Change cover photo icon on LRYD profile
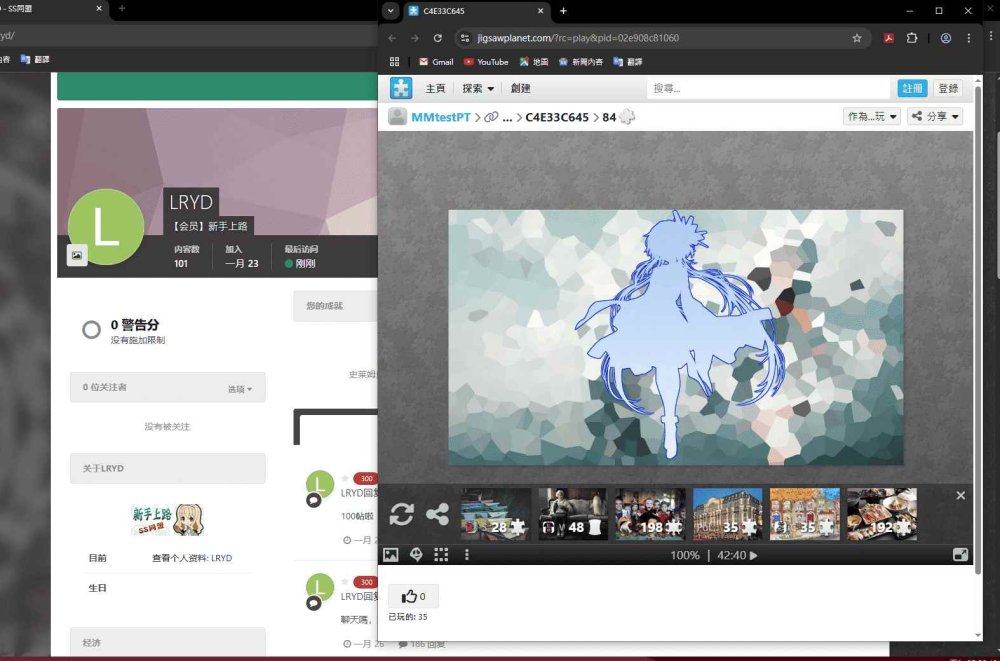The width and height of the screenshot is (1000, 661). point(77,255)
